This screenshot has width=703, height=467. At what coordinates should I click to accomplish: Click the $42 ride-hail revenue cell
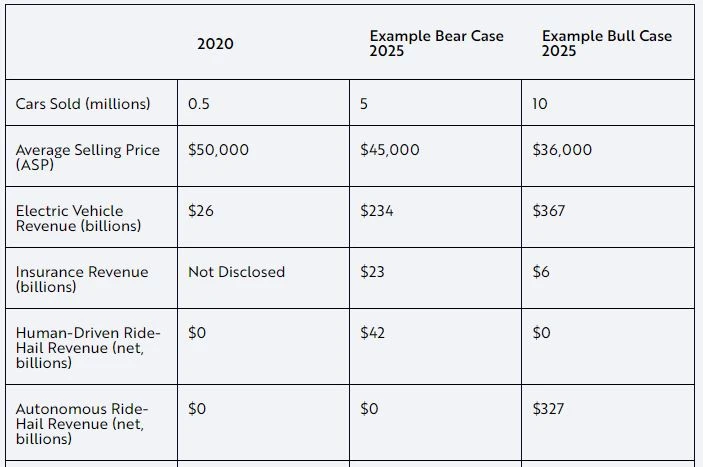pos(373,333)
